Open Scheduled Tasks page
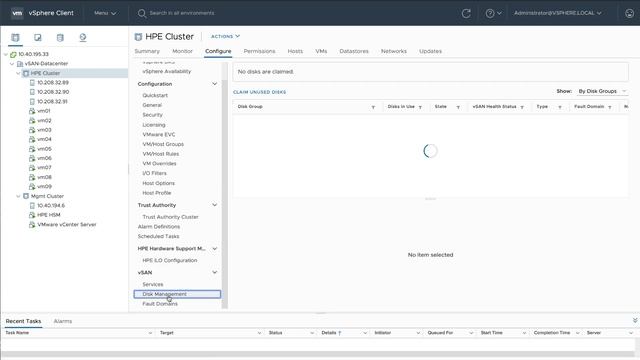The image size is (640, 360). point(158,236)
